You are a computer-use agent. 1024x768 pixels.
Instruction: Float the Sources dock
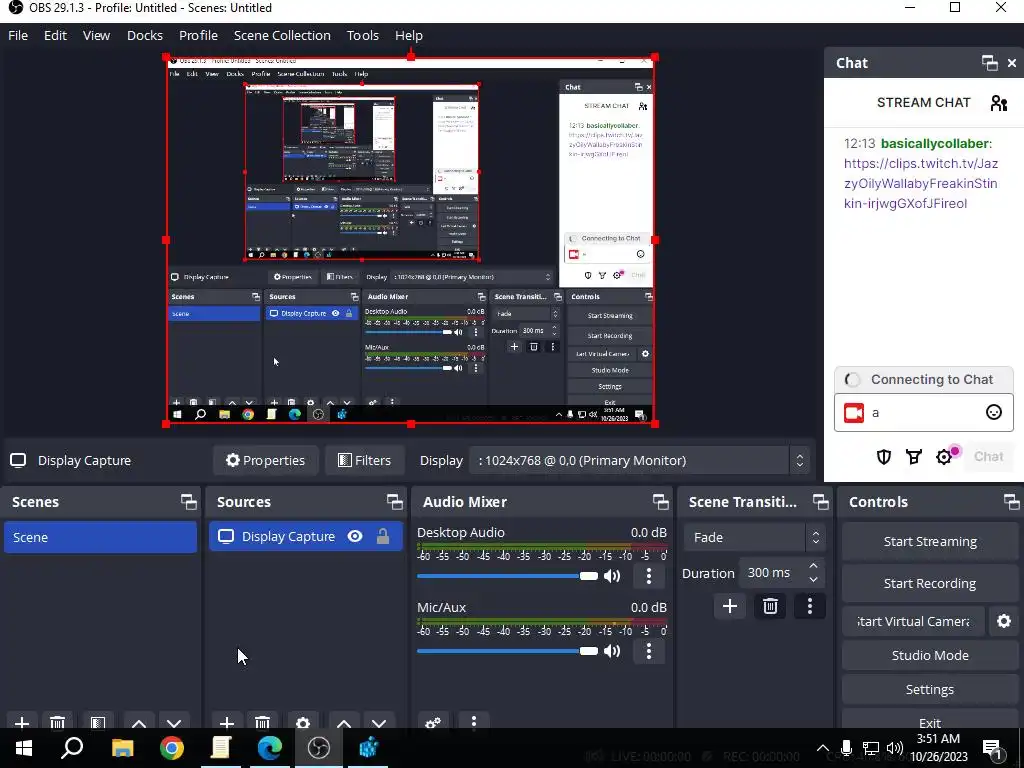pos(394,502)
